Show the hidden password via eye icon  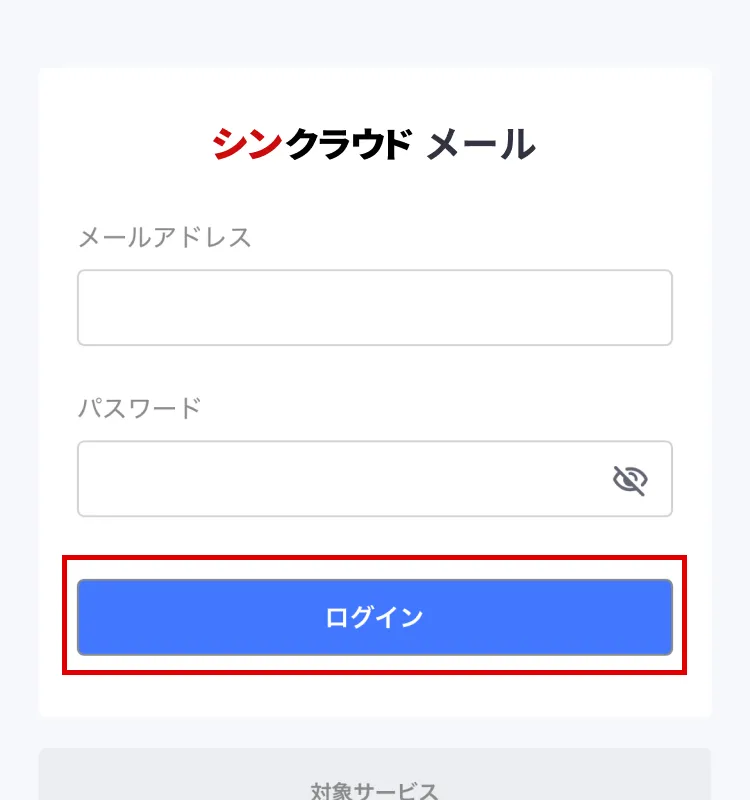click(630, 480)
